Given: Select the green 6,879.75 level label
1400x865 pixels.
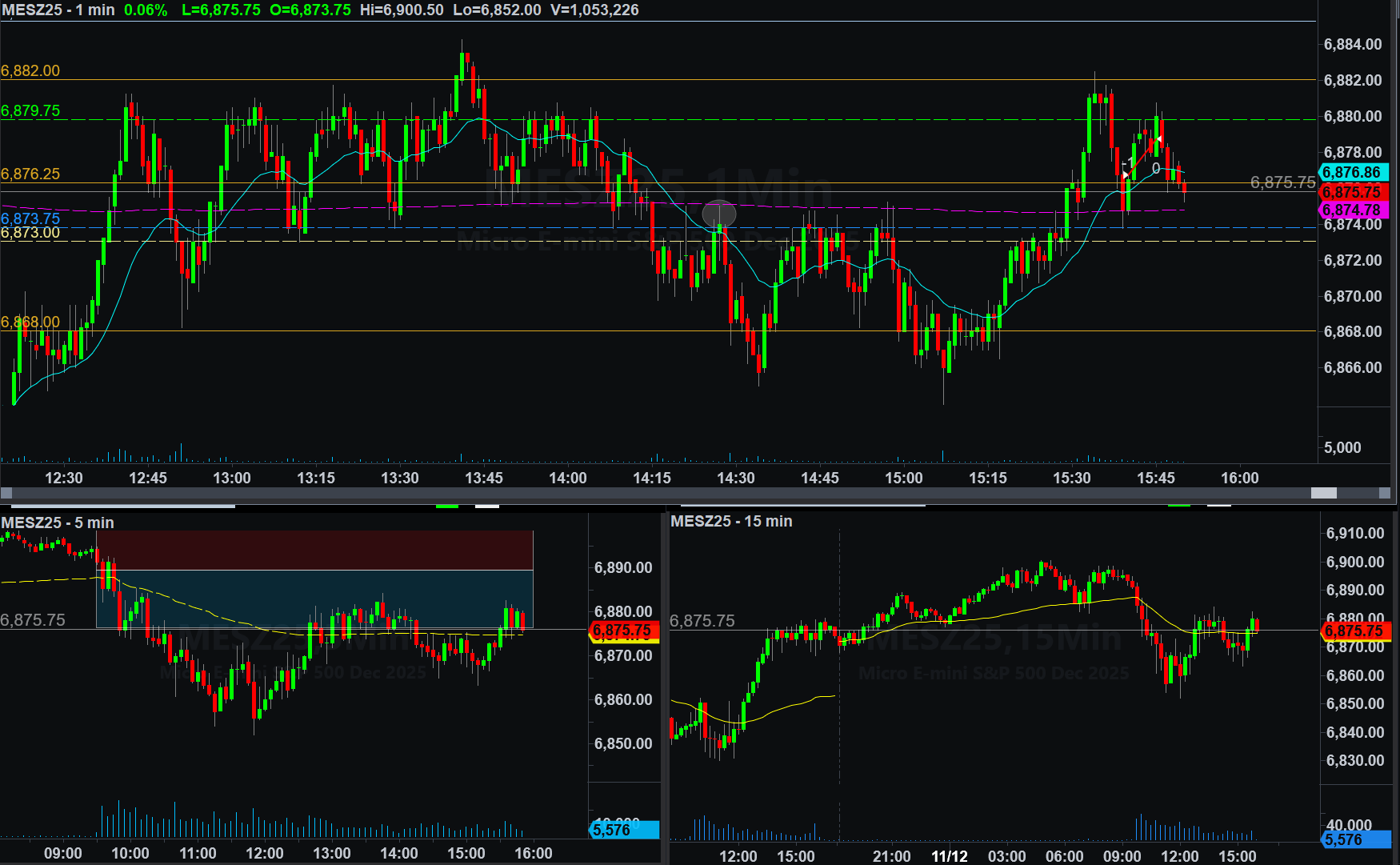Looking at the screenshot, I should click(x=30, y=110).
